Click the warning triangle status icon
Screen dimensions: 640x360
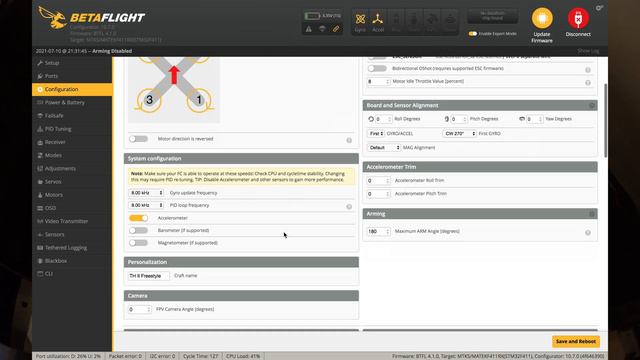pyautogui.click(x=309, y=29)
